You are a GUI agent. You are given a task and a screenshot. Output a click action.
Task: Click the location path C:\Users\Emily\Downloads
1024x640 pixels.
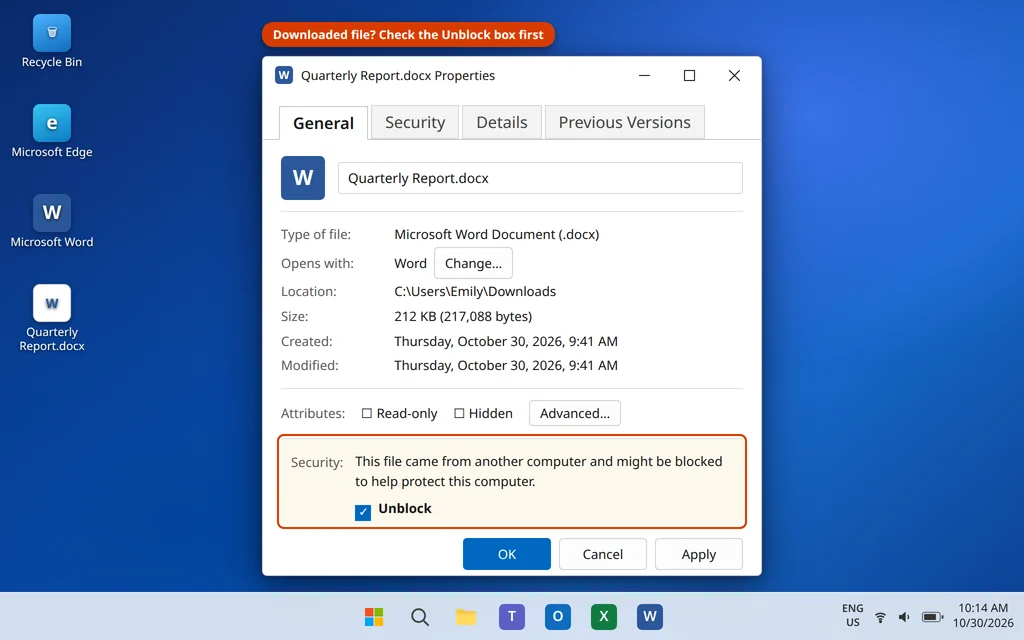(x=475, y=291)
